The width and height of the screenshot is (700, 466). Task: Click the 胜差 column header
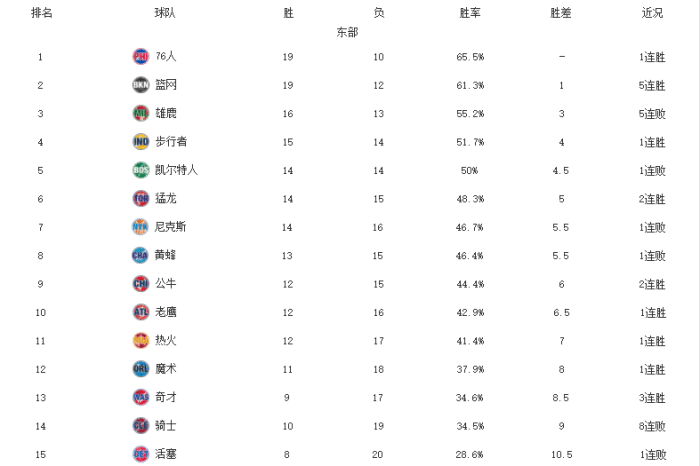tap(562, 13)
